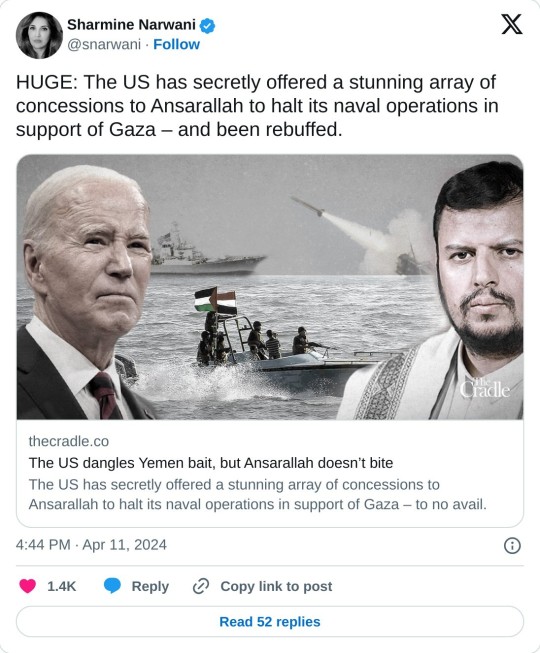Open the info circle icon
Viewport: 540px width, 653px height.
tap(512, 545)
